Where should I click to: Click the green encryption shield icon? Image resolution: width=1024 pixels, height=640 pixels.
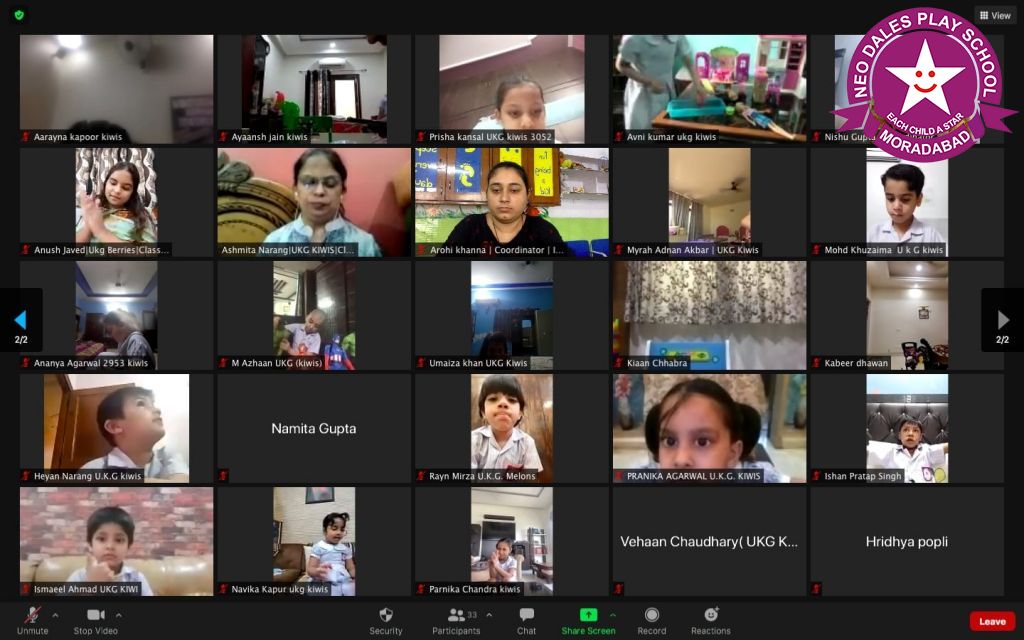coord(19,14)
